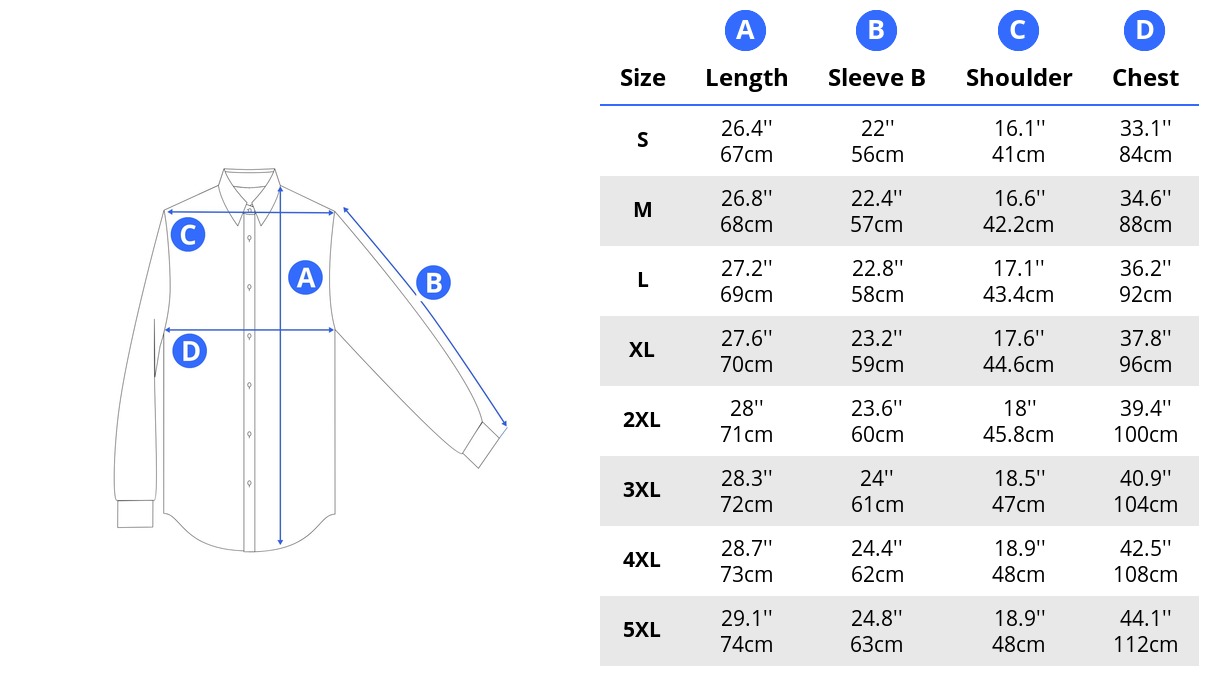This screenshot has height=700, width=1219.
Task: Click the Chest column header
Action: 1146,78
